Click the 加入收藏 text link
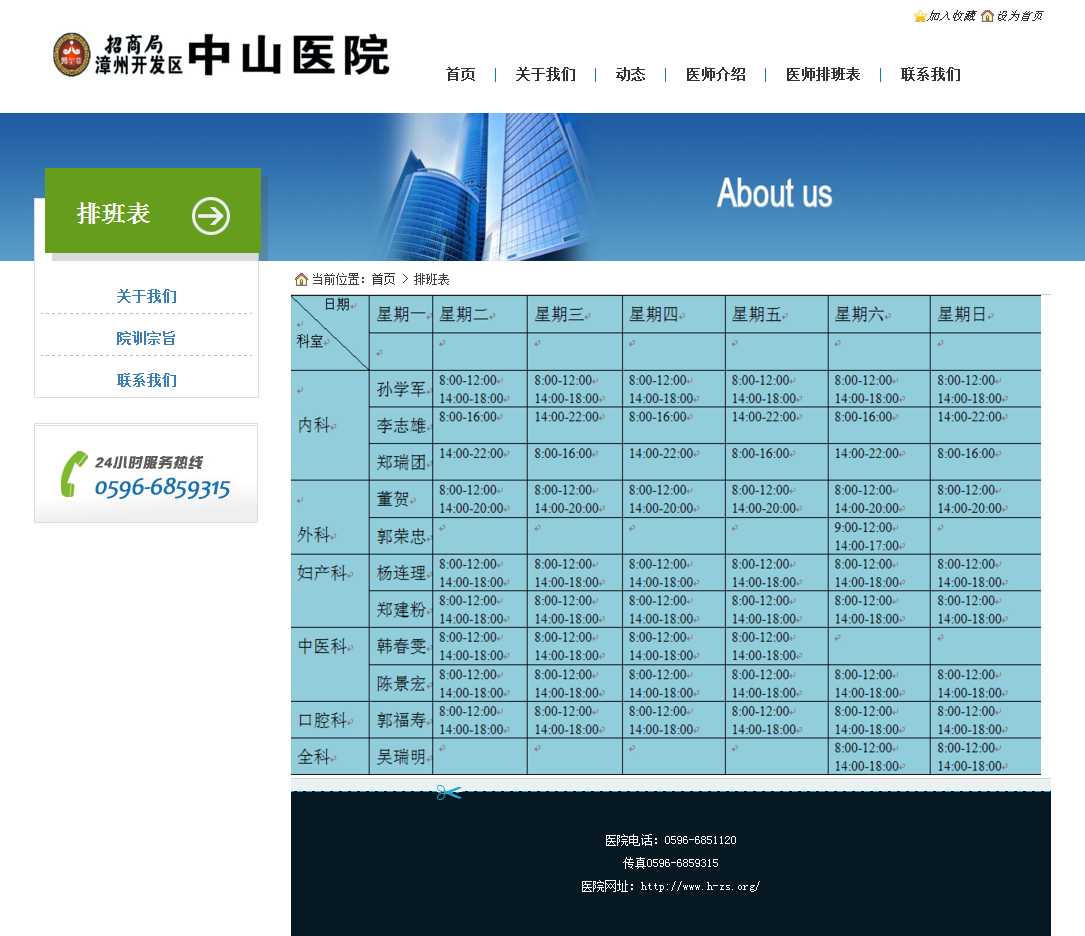The image size is (1085, 936). click(x=951, y=16)
